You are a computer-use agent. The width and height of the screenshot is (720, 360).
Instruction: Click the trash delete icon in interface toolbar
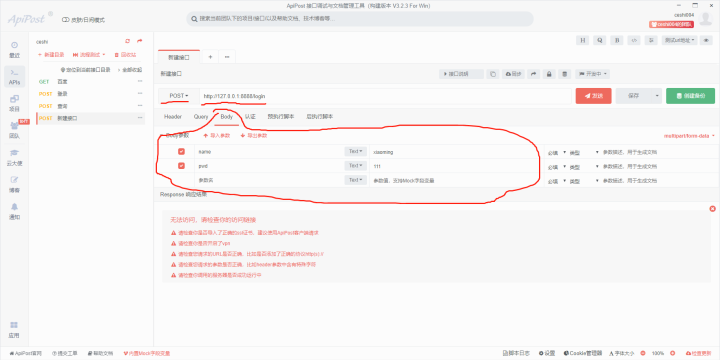point(565,74)
